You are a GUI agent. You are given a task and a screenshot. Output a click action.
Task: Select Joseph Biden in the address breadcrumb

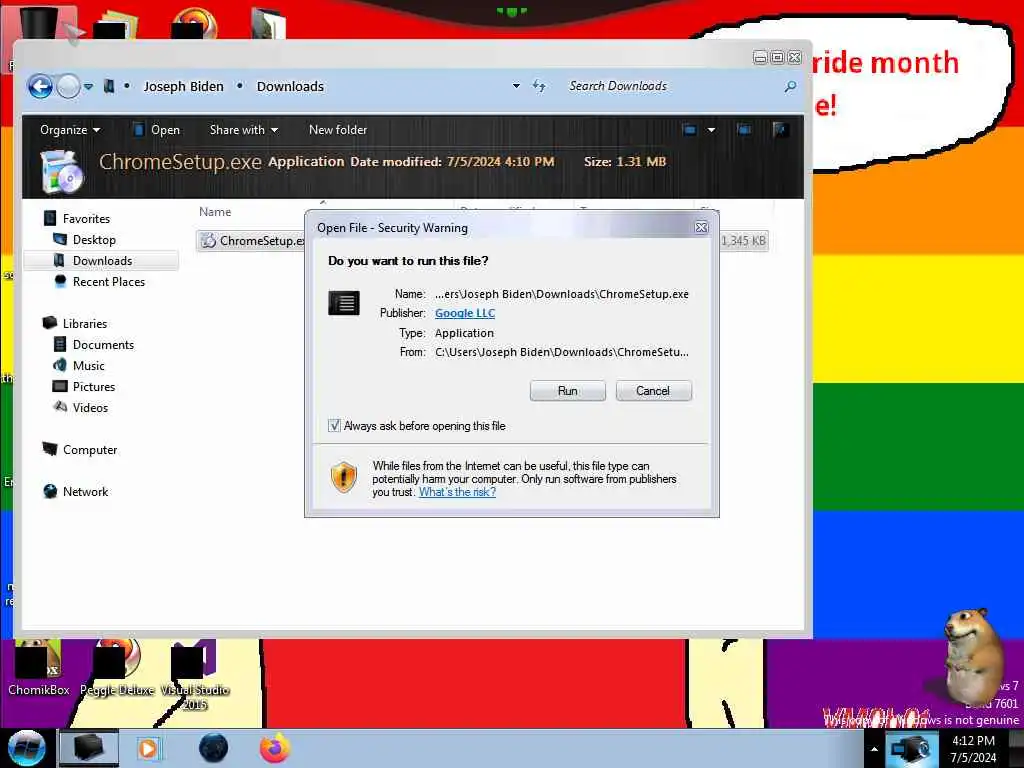[184, 86]
